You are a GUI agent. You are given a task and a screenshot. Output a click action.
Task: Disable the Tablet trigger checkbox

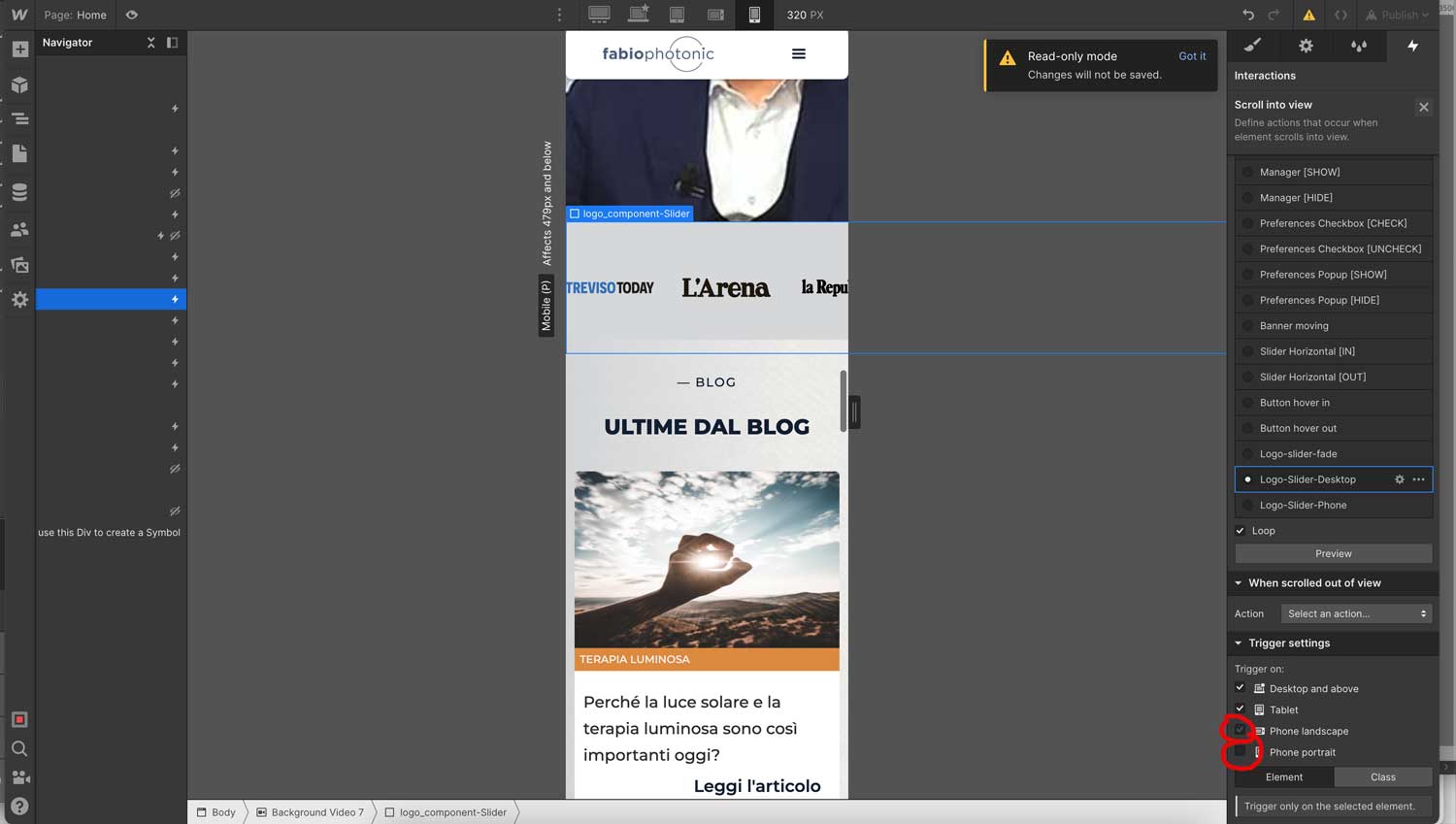pos(1240,709)
